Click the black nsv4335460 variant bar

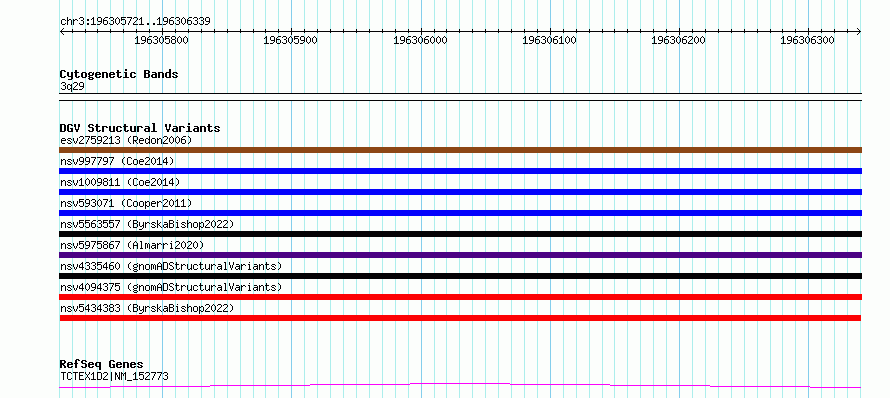[460, 276]
